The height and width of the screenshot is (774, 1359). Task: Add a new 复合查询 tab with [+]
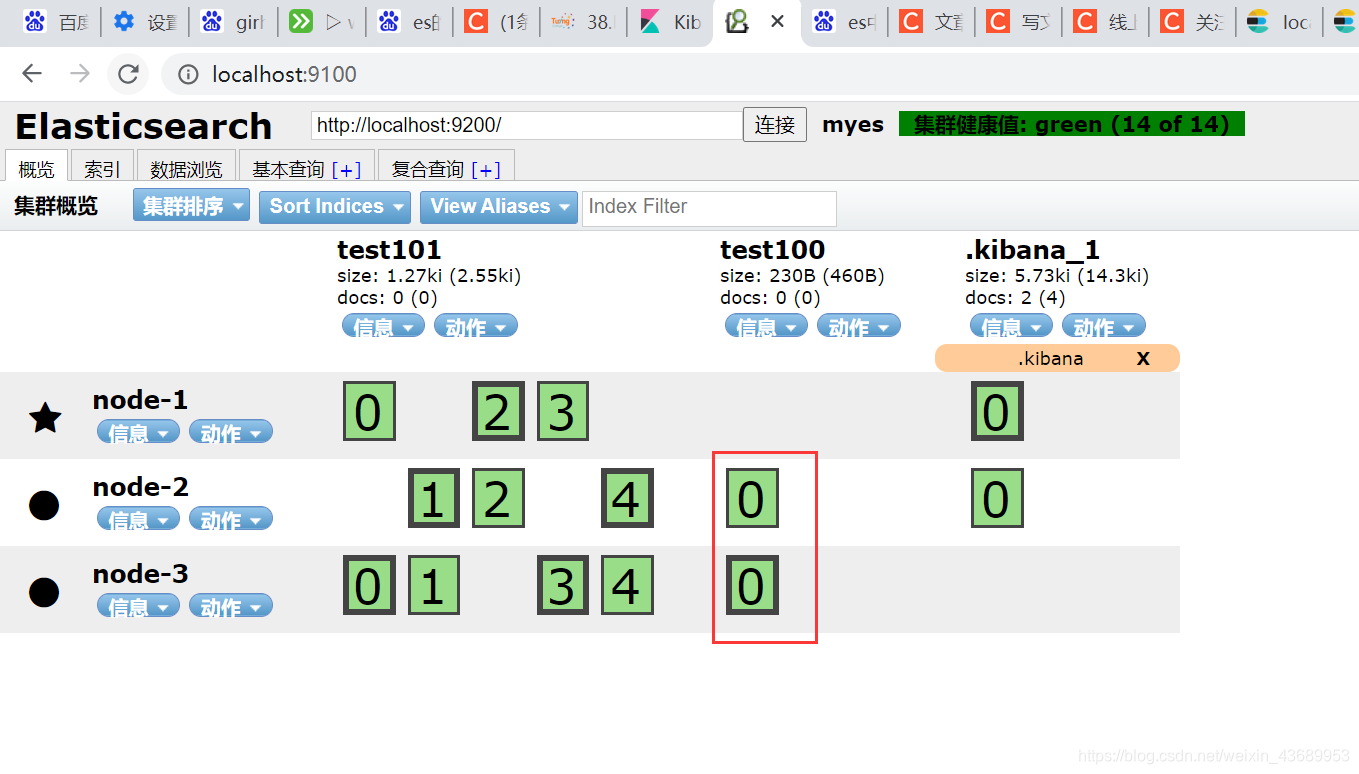[486, 170]
